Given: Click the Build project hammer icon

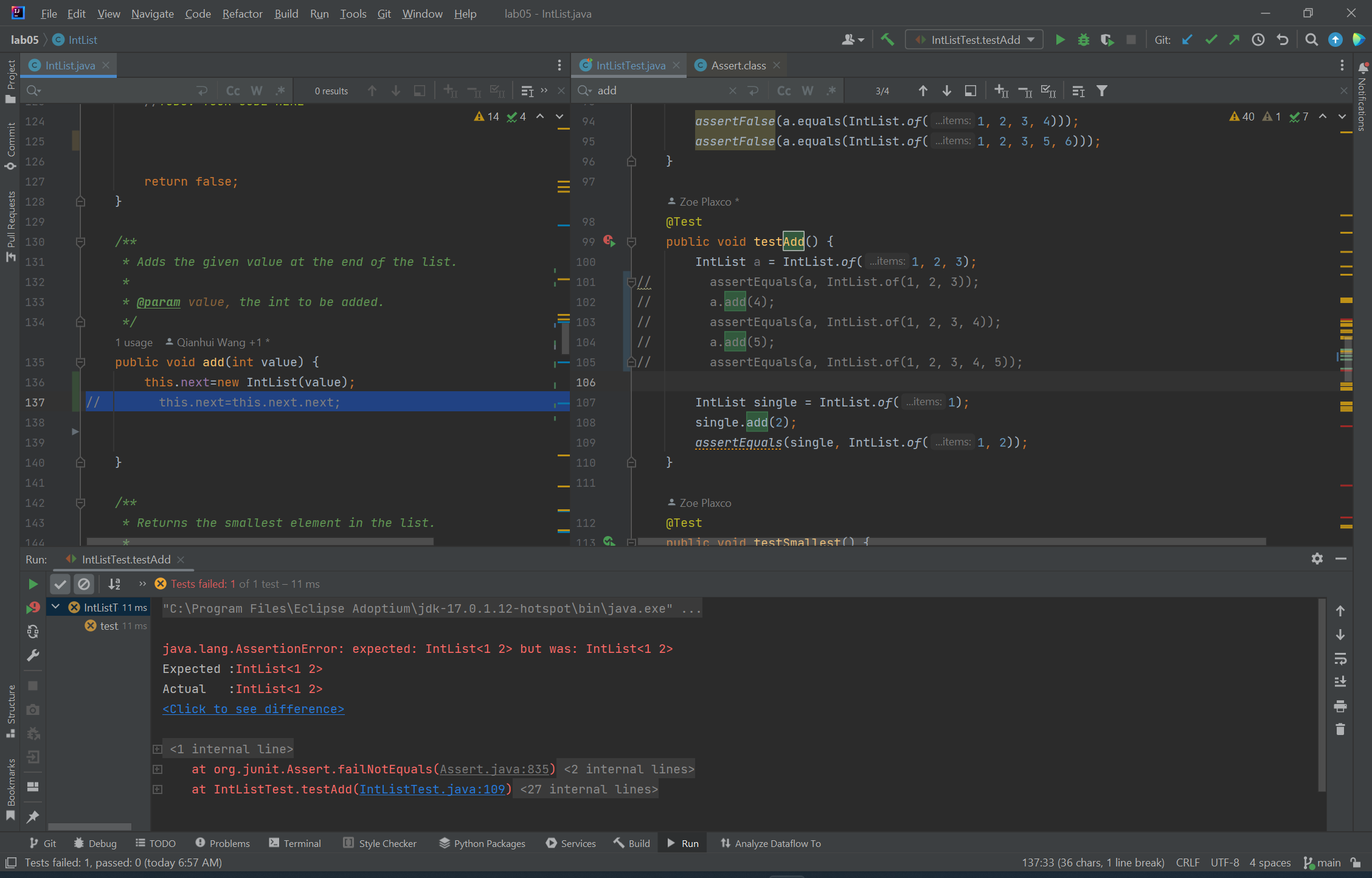Looking at the screenshot, I should [x=887, y=40].
